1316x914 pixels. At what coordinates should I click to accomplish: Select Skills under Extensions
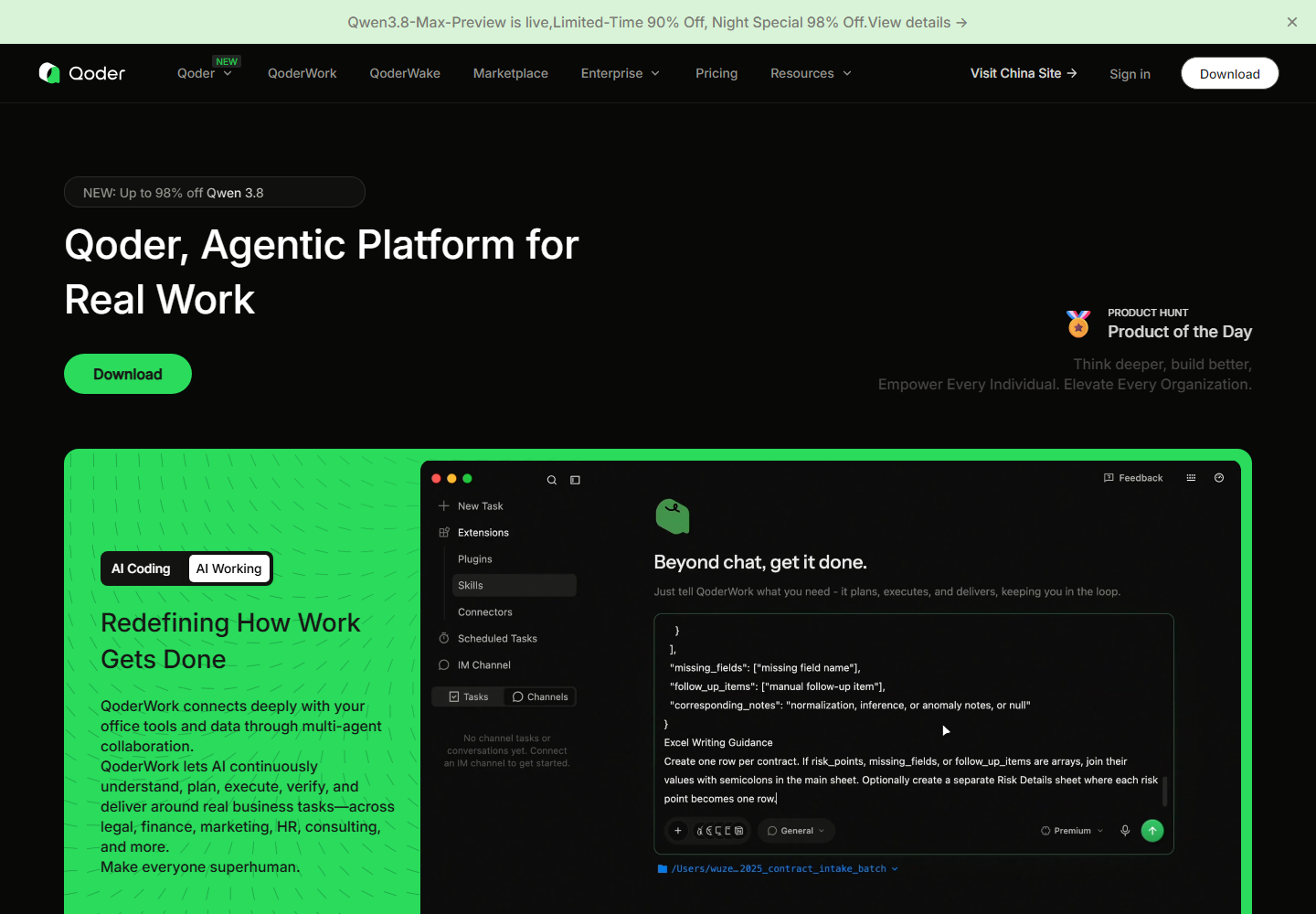515,585
